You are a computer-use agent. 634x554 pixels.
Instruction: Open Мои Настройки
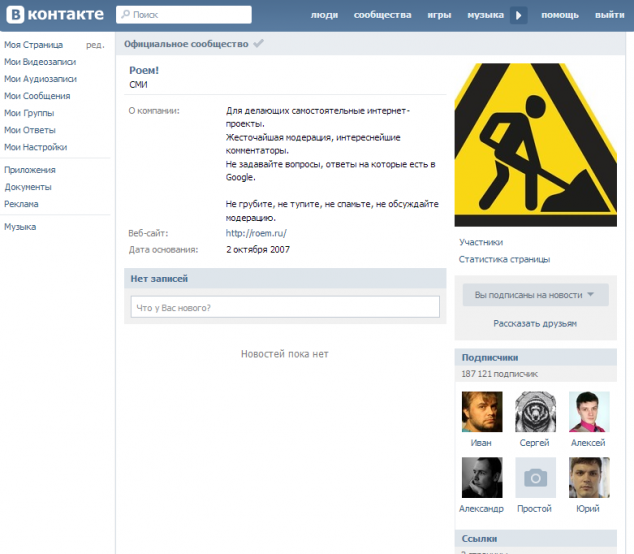36,147
